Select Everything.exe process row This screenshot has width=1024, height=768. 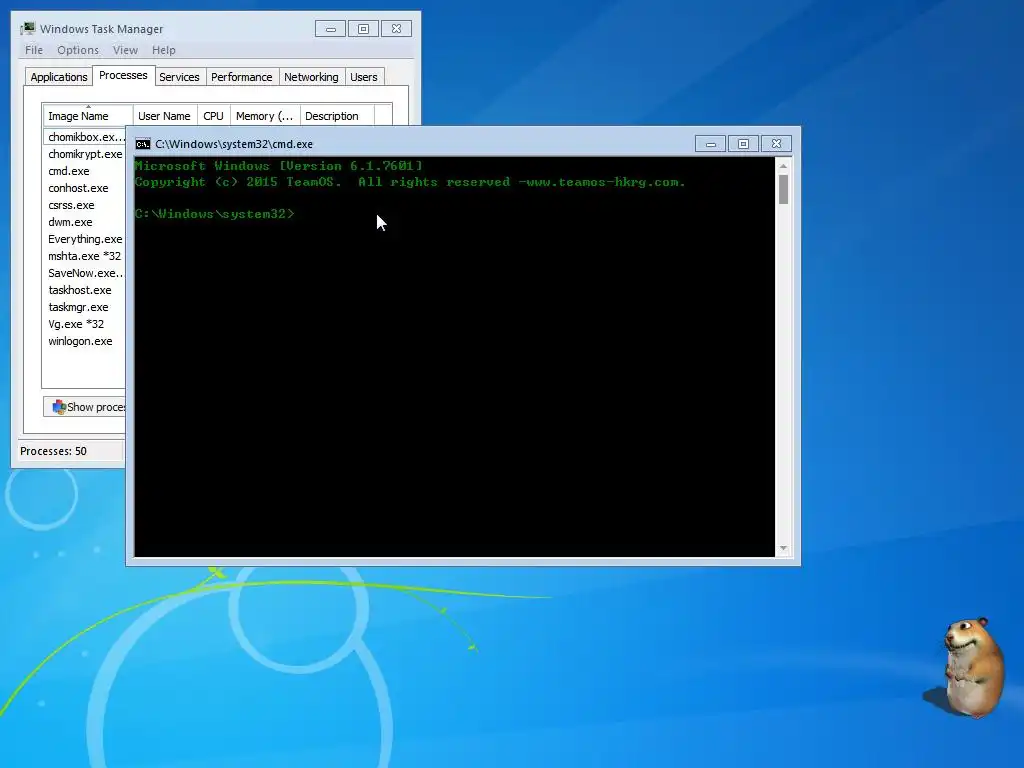pyautogui.click(x=85, y=239)
